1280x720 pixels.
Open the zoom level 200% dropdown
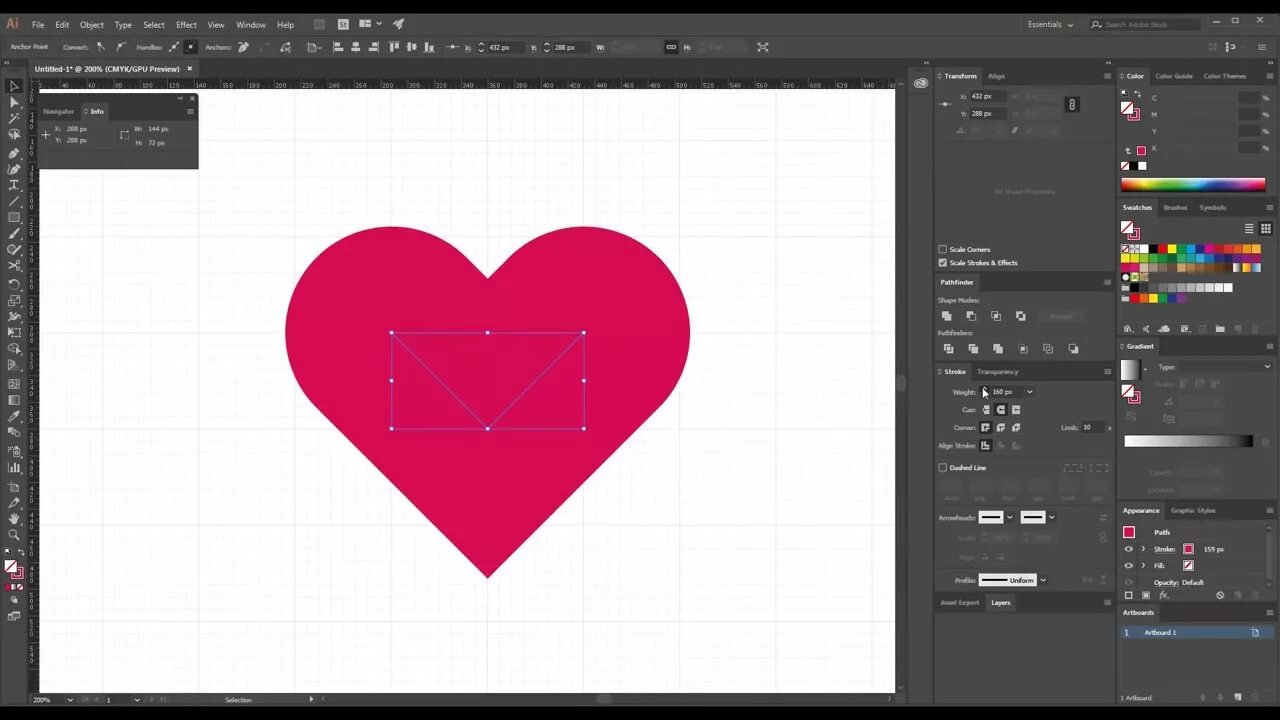[x=69, y=700]
